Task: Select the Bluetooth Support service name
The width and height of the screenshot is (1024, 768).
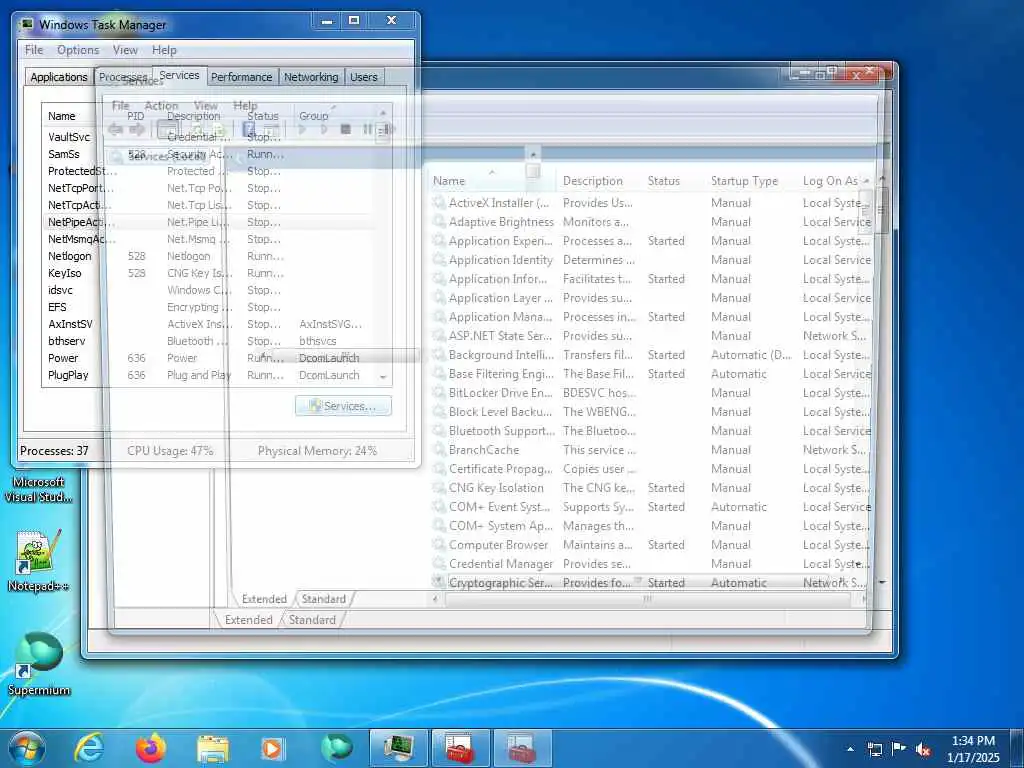Action: pos(502,431)
